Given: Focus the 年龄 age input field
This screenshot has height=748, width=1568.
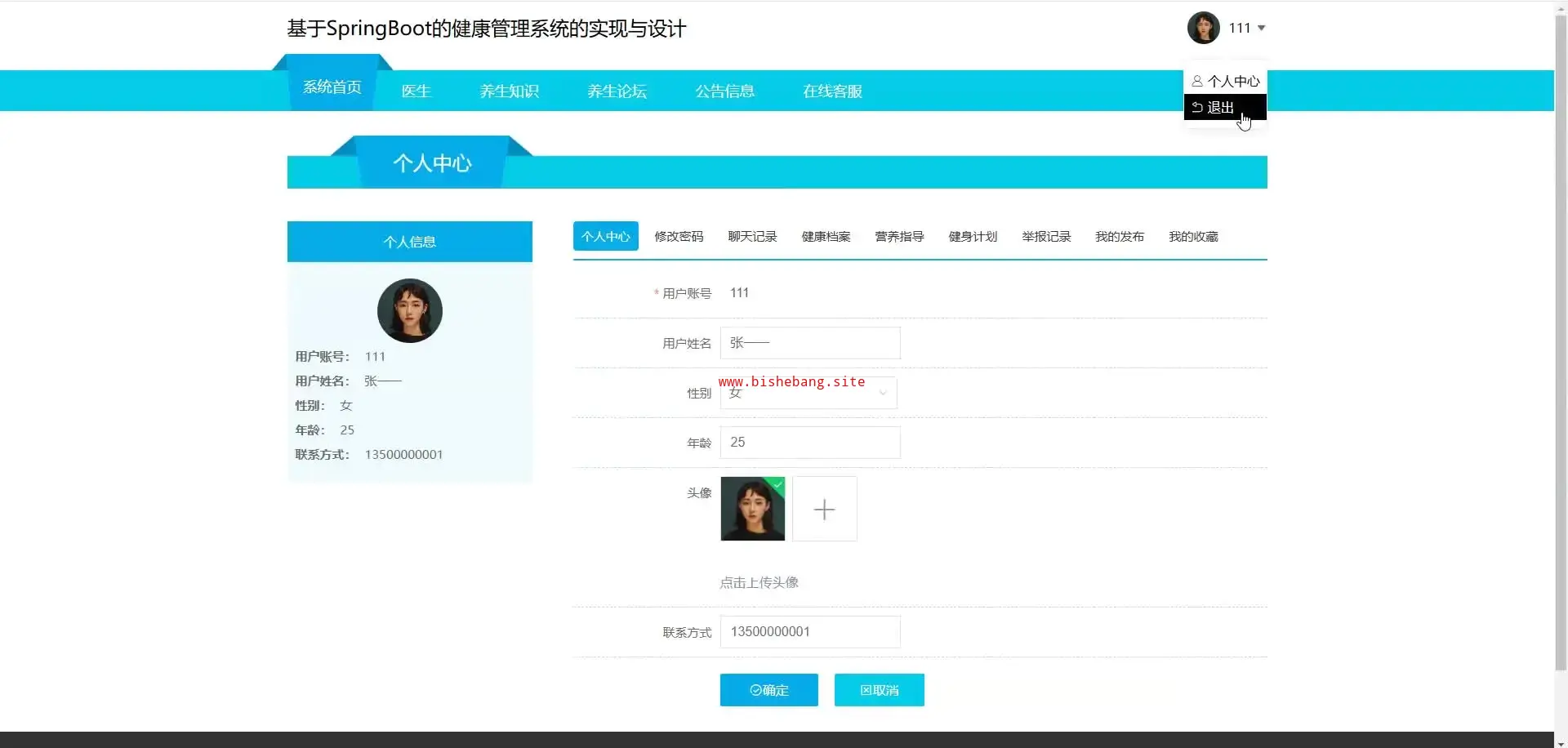Looking at the screenshot, I should (809, 443).
